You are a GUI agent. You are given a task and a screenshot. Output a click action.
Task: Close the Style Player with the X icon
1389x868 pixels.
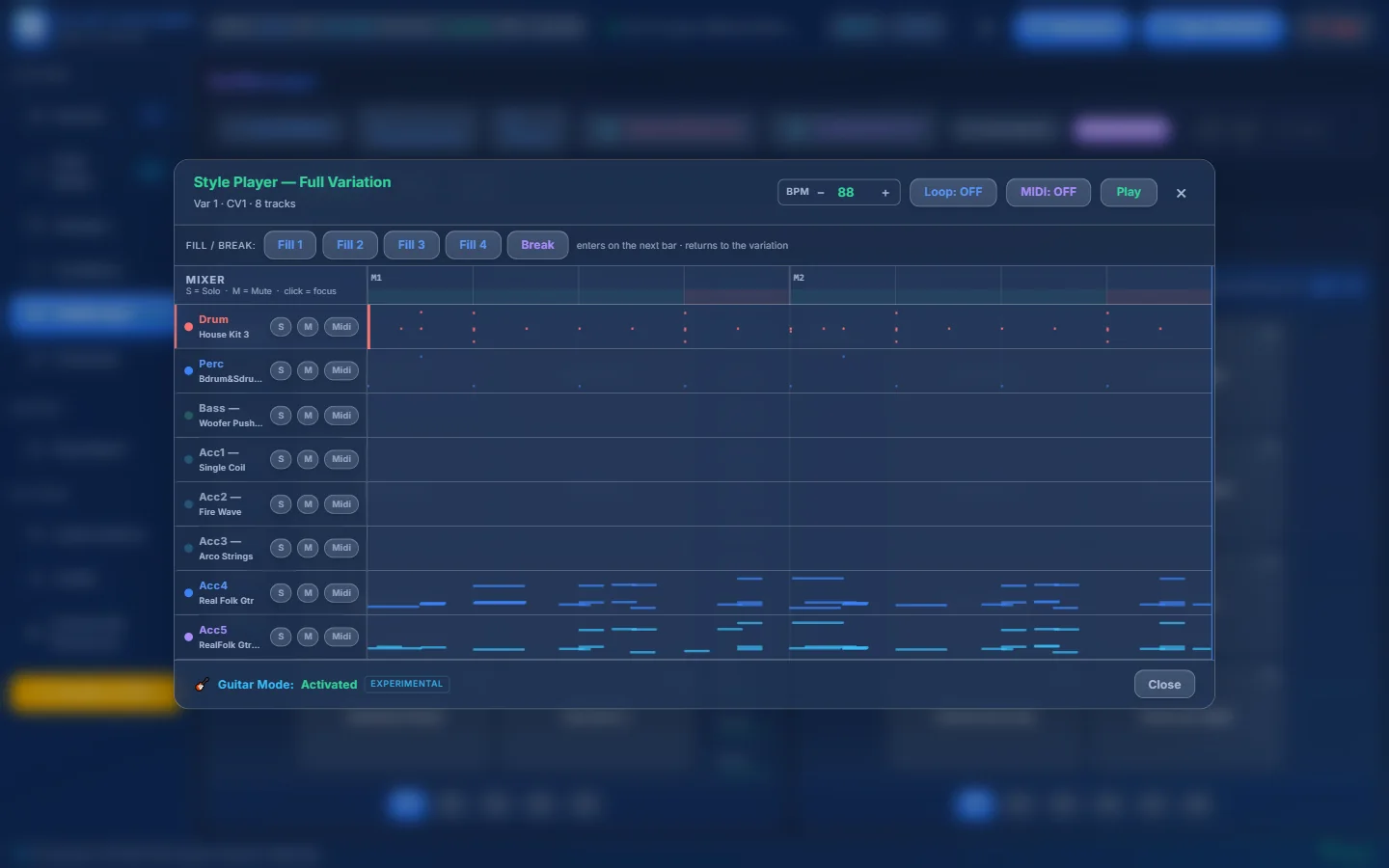coord(1181,193)
